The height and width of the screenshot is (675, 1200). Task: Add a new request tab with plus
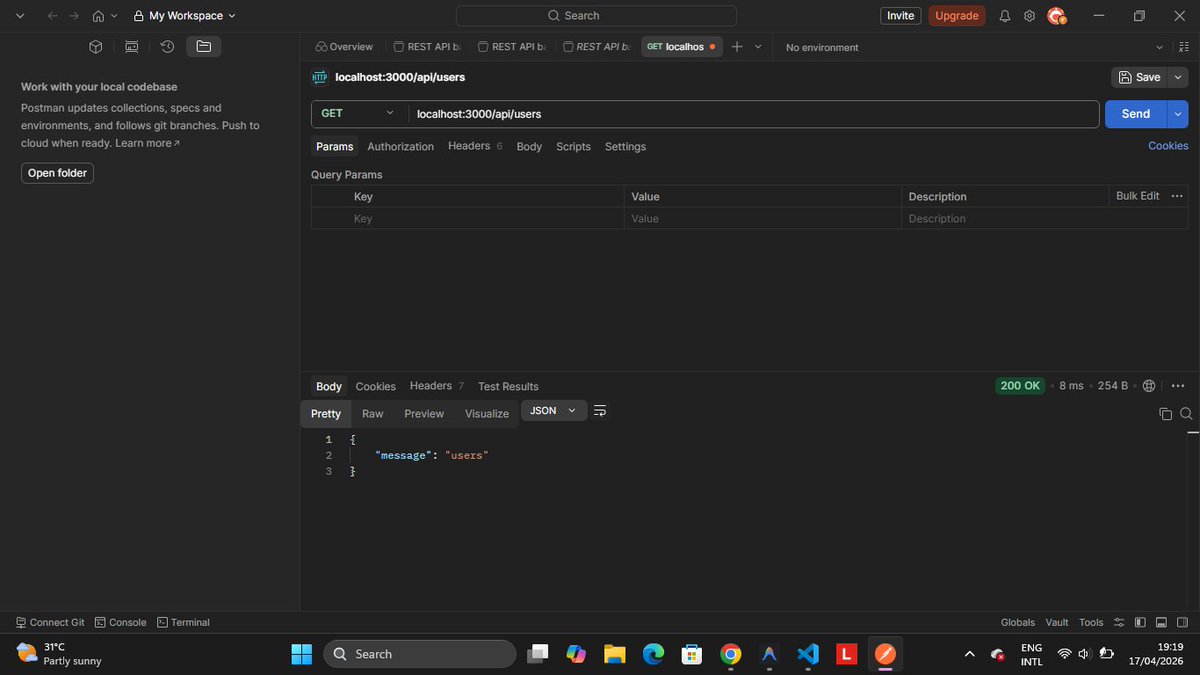click(737, 47)
